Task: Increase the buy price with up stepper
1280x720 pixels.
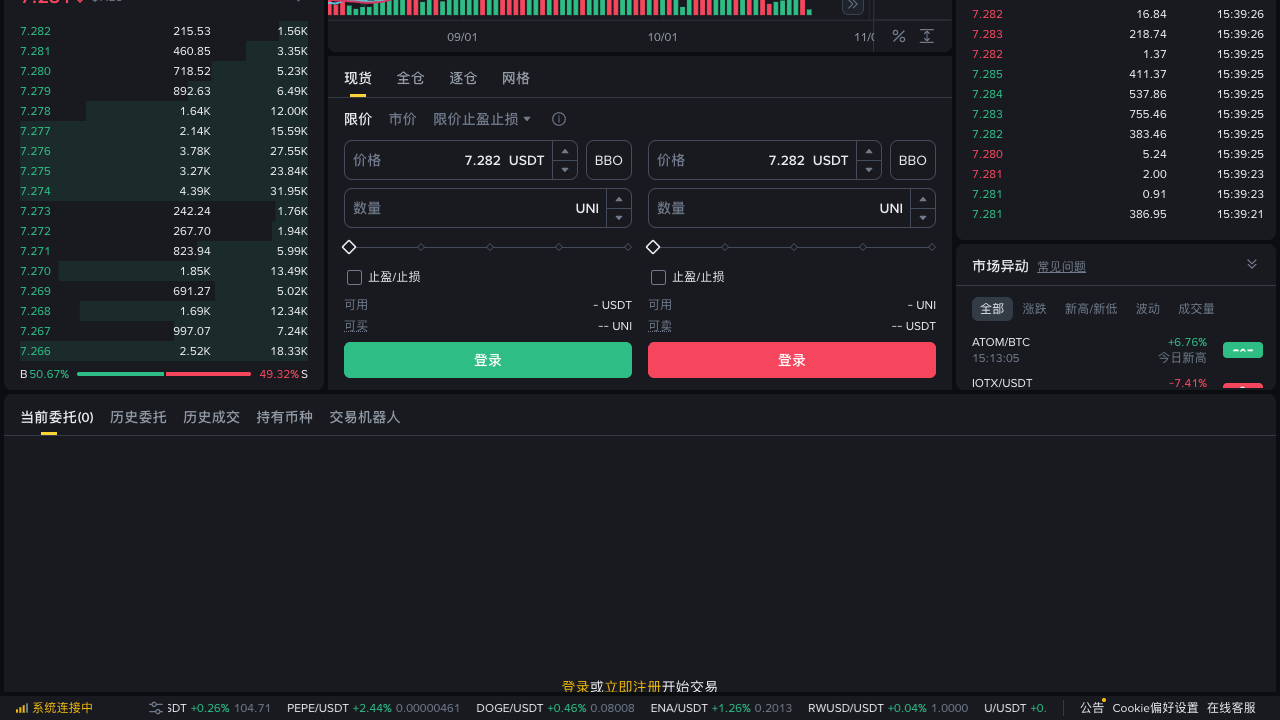Action: click(565, 151)
